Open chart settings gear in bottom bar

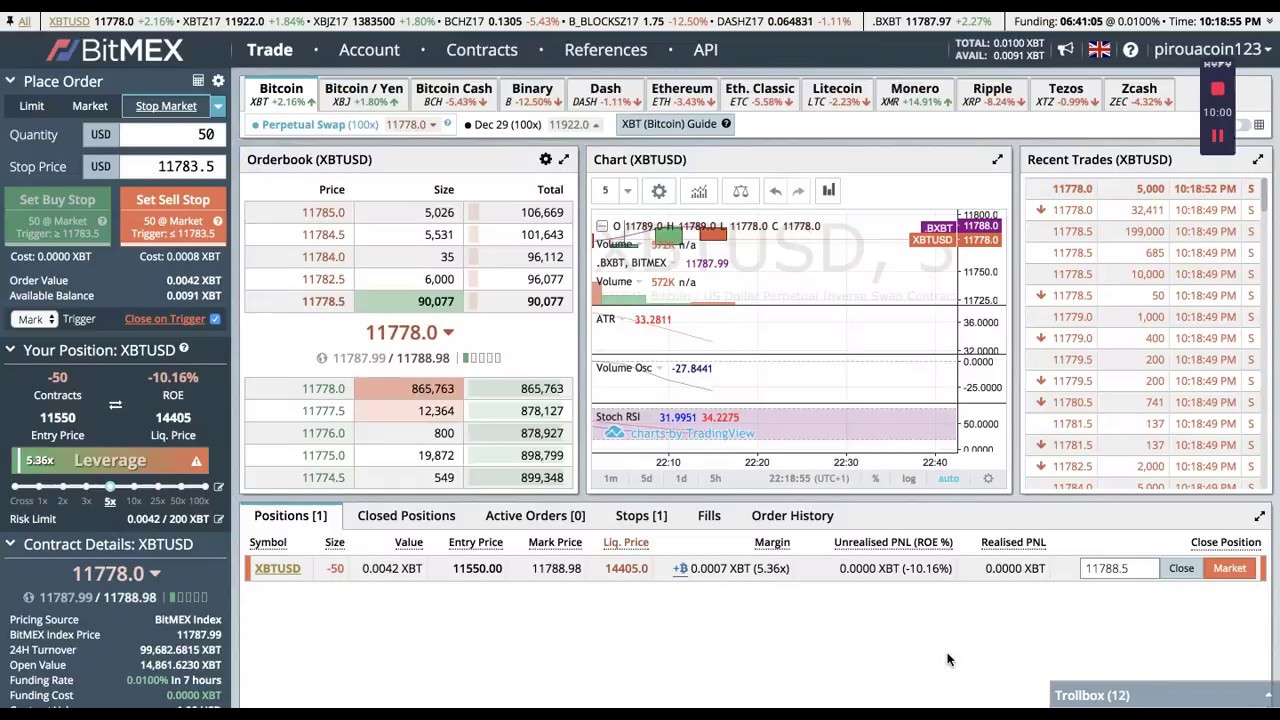click(988, 479)
